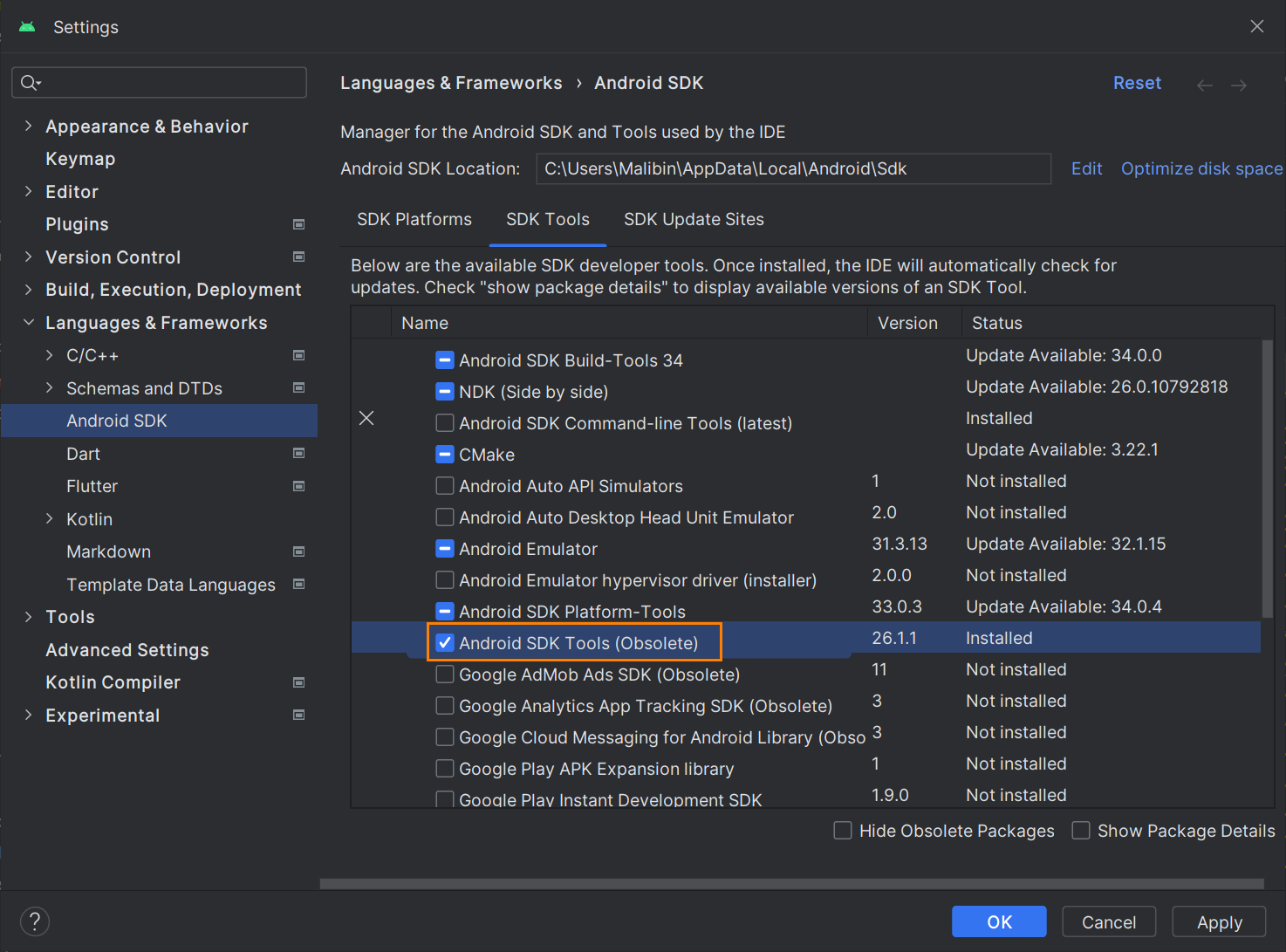Image resolution: width=1286 pixels, height=952 pixels.
Task: Click the forward navigation arrow
Action: pos(1239,85)
